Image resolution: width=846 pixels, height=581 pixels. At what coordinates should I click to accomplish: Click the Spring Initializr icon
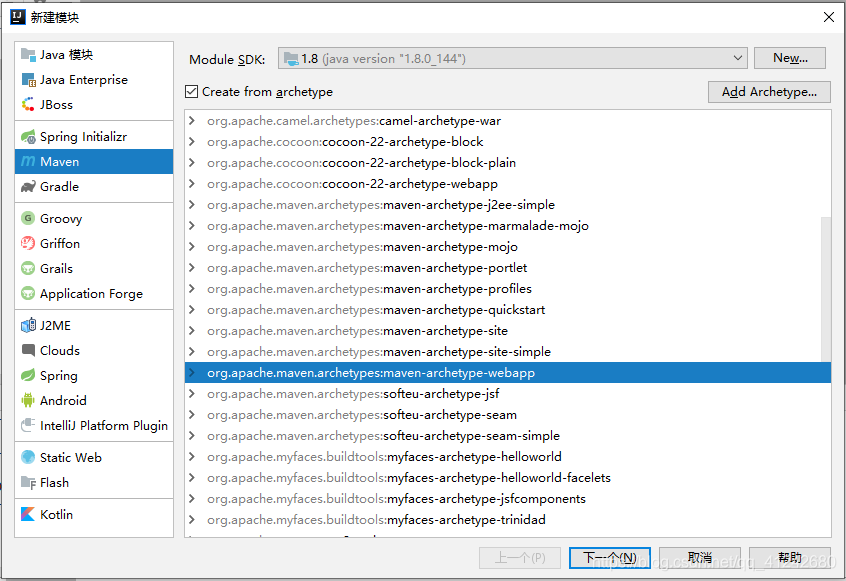(x=28, y=137)
